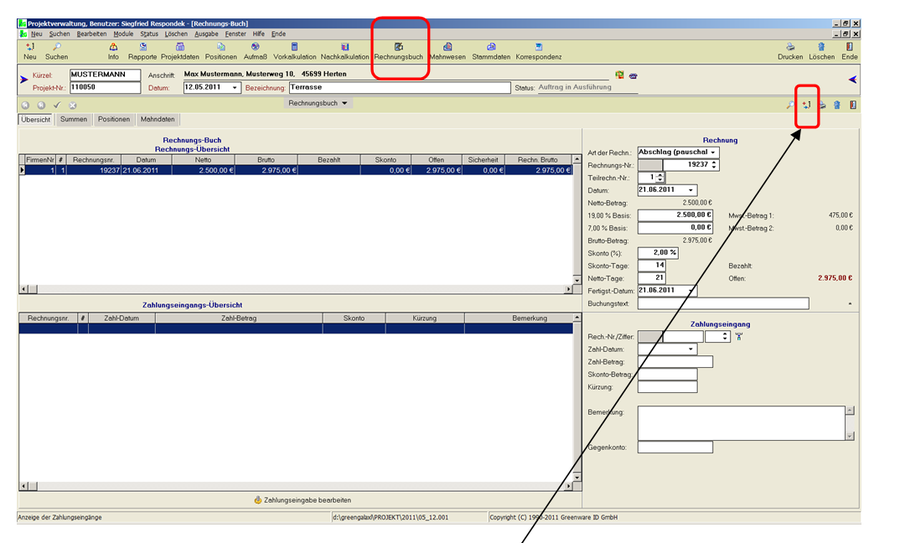Click the Rapporte toolbar icon
This screenshot has width=900, height=543.
(x=142, y=50)
